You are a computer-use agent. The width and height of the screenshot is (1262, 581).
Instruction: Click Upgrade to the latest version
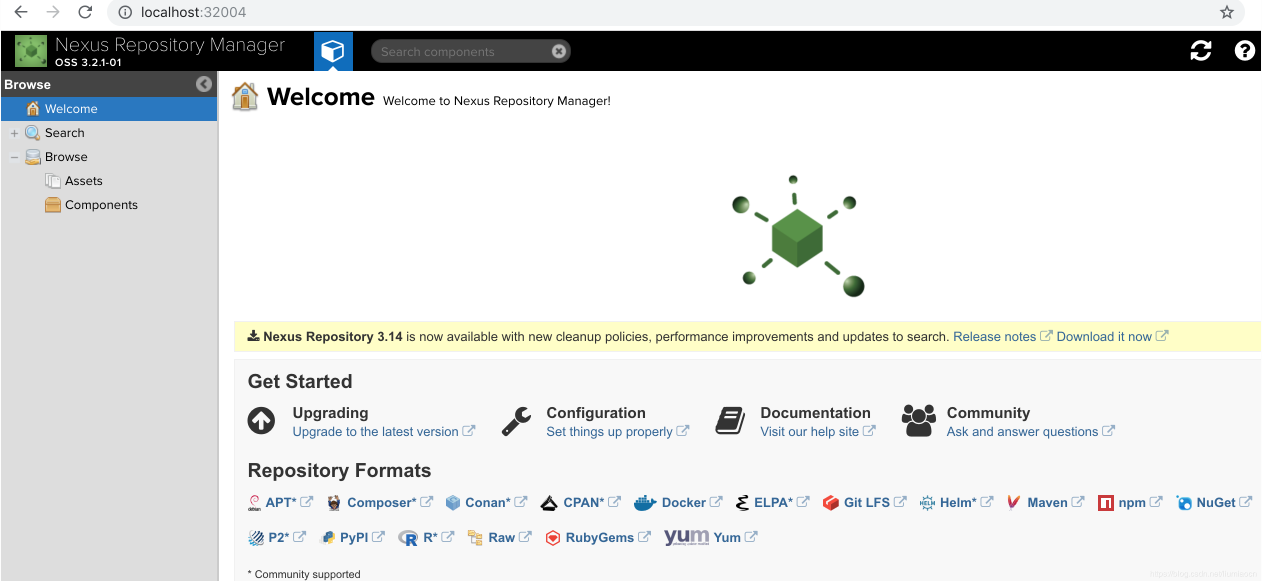click(x=375, y=432)
